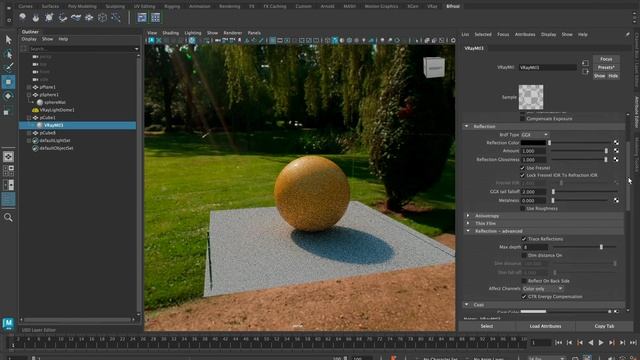Open the Panels menu in viewport panel
Image resolution: width=640 pixels, height=360 pixels.
pos(254,33)
